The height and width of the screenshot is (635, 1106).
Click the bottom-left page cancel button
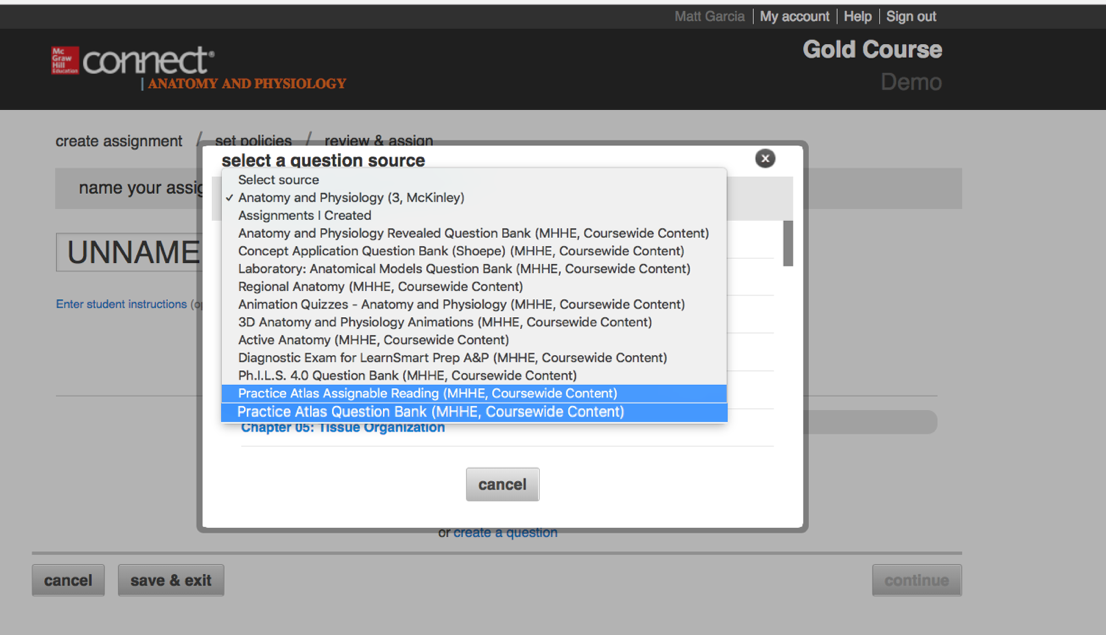[68, 581]
